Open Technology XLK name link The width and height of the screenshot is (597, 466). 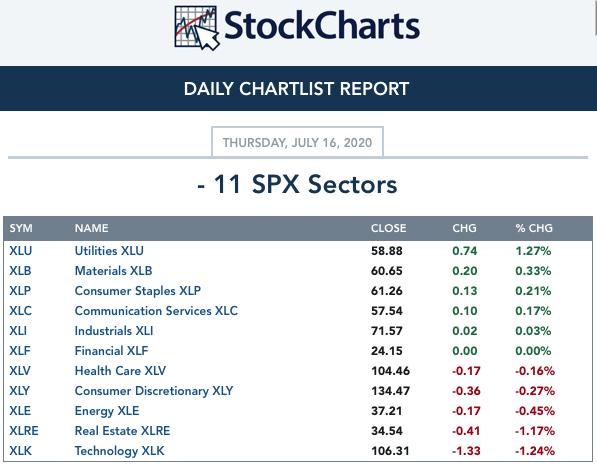pyautogui.click(x=119, y=451)
